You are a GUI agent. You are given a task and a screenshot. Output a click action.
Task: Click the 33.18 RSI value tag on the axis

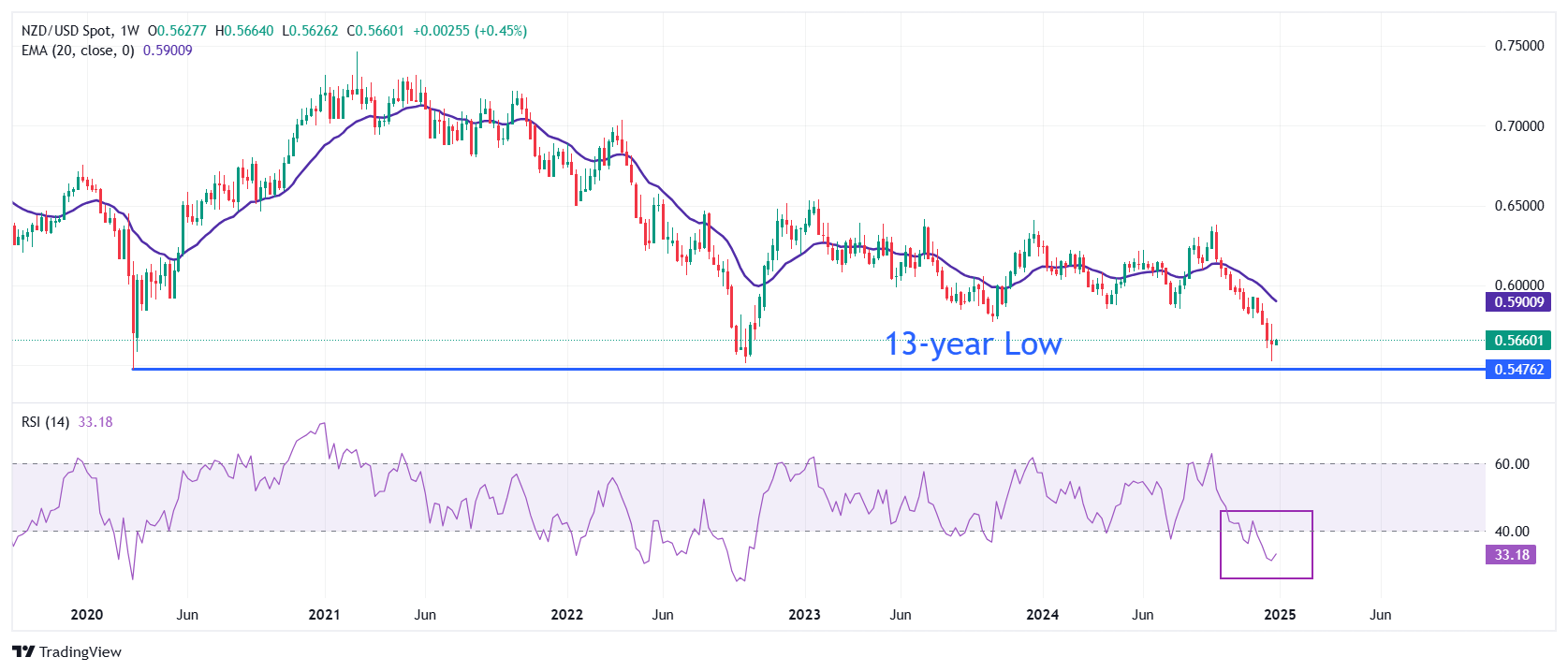(x=1511, y=555)
